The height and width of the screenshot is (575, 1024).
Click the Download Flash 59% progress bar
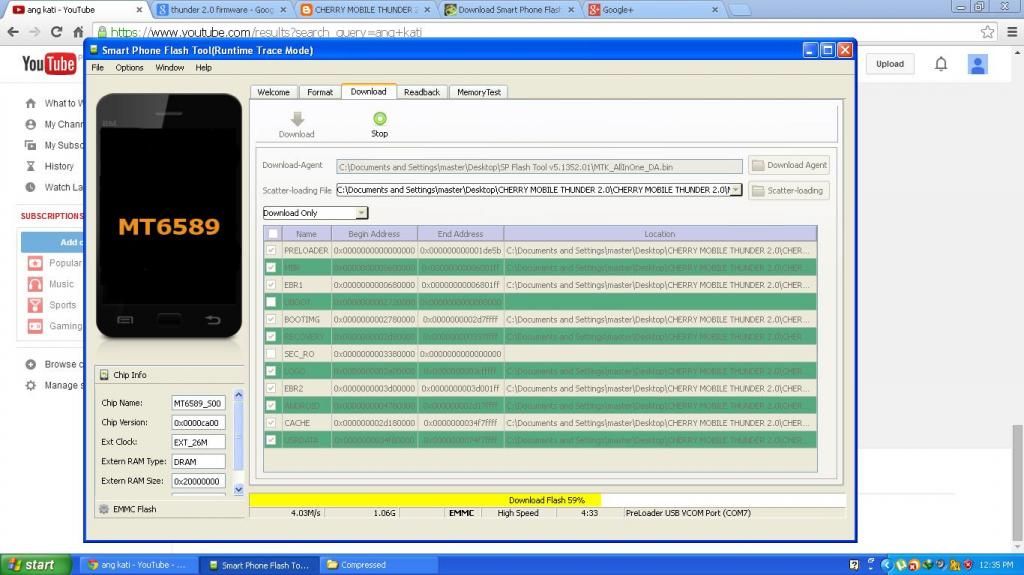pyautogui.click(x=547, y=500)
